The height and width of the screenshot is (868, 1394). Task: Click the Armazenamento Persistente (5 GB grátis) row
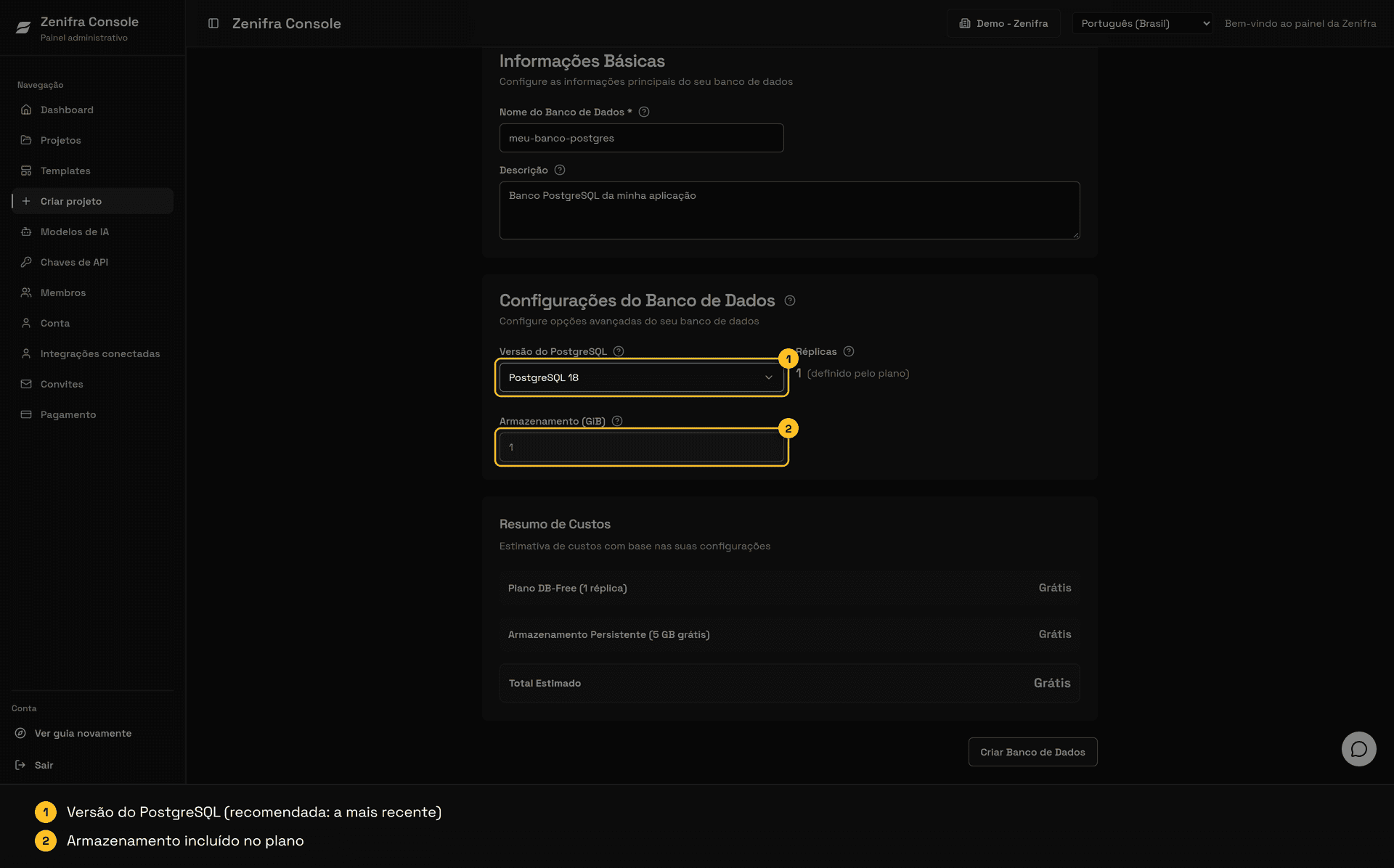click(789, 634)
